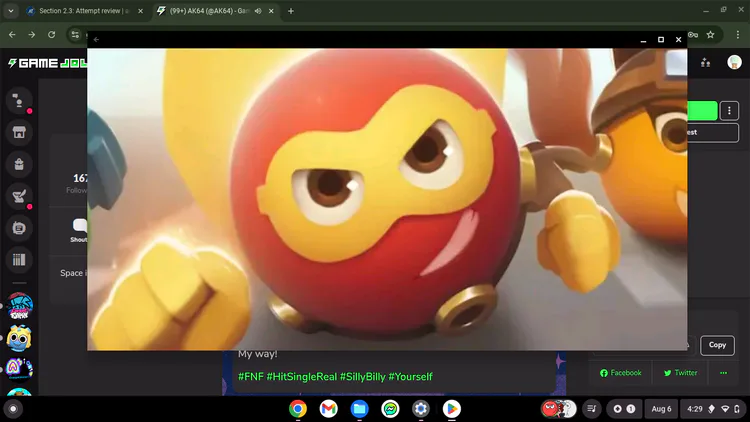This screenshot has width=750, height=422.
Task: Open the blue cartoon face community avatar
Action: [19, 338]
